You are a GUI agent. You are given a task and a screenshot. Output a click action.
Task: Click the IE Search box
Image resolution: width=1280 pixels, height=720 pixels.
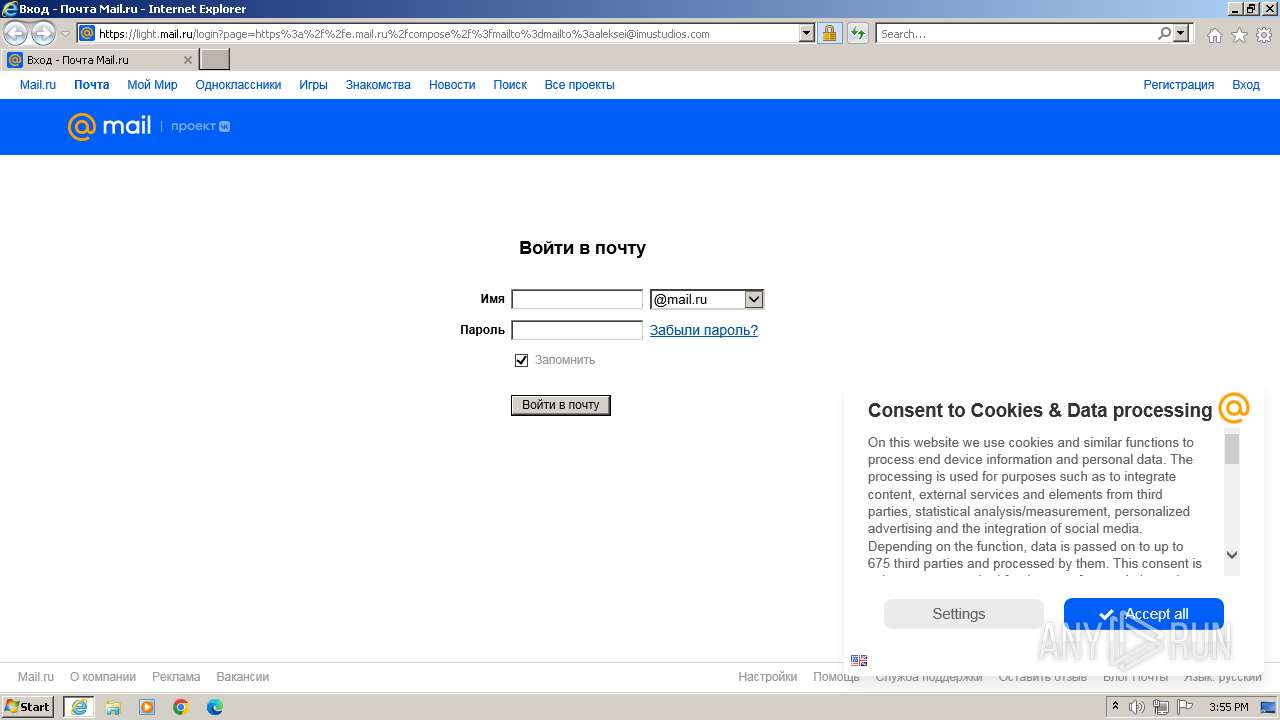tap(1016, 33)
